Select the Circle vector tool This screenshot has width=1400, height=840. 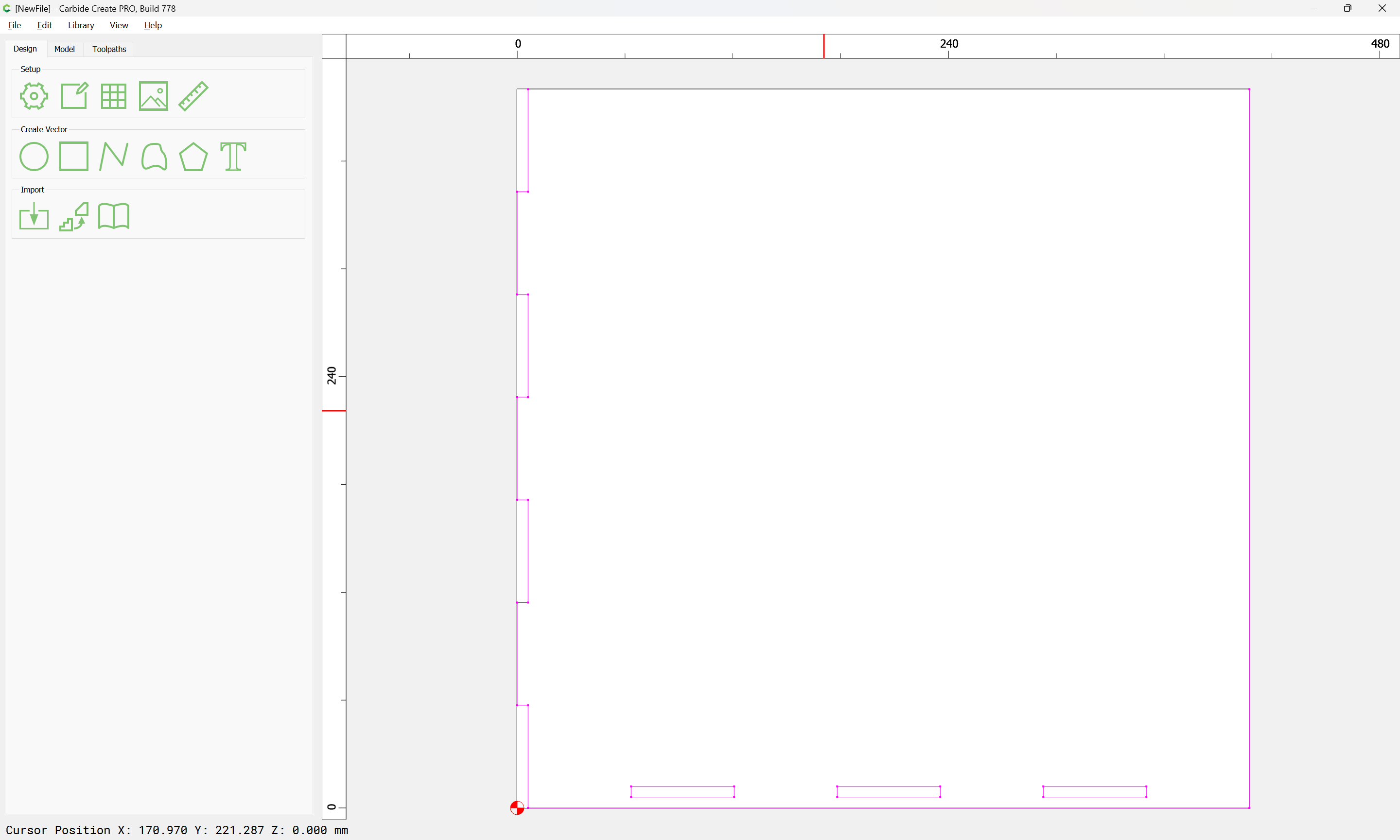(34, 156)
